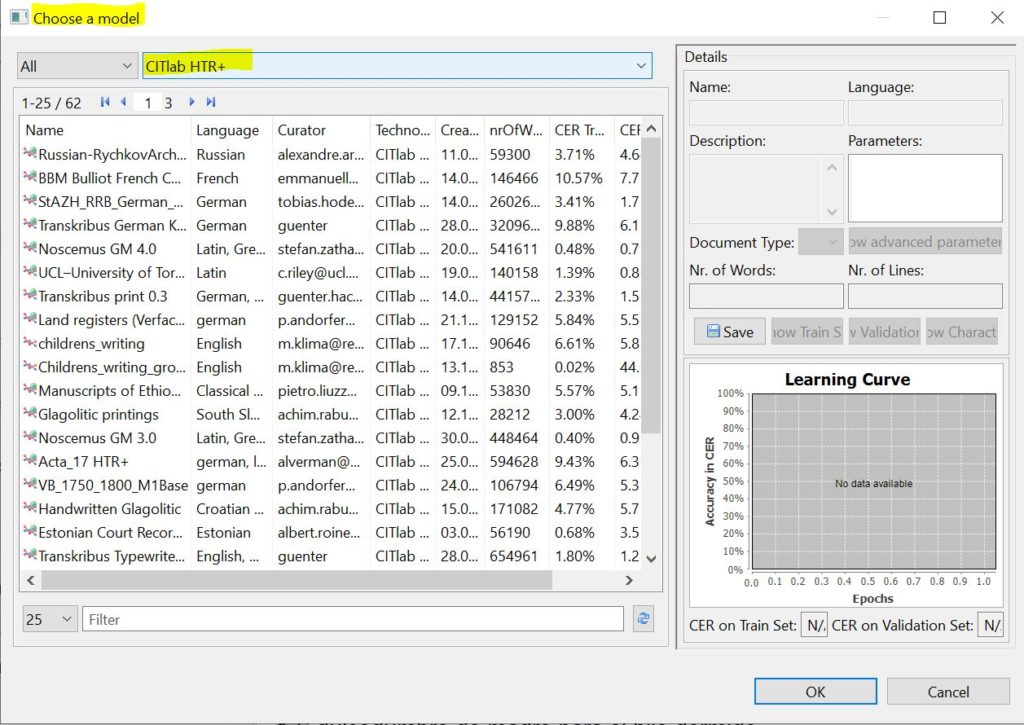Select the Handwritten Glagolitic model
This screenshot has width=1024, height=725.
coord(330,508)
